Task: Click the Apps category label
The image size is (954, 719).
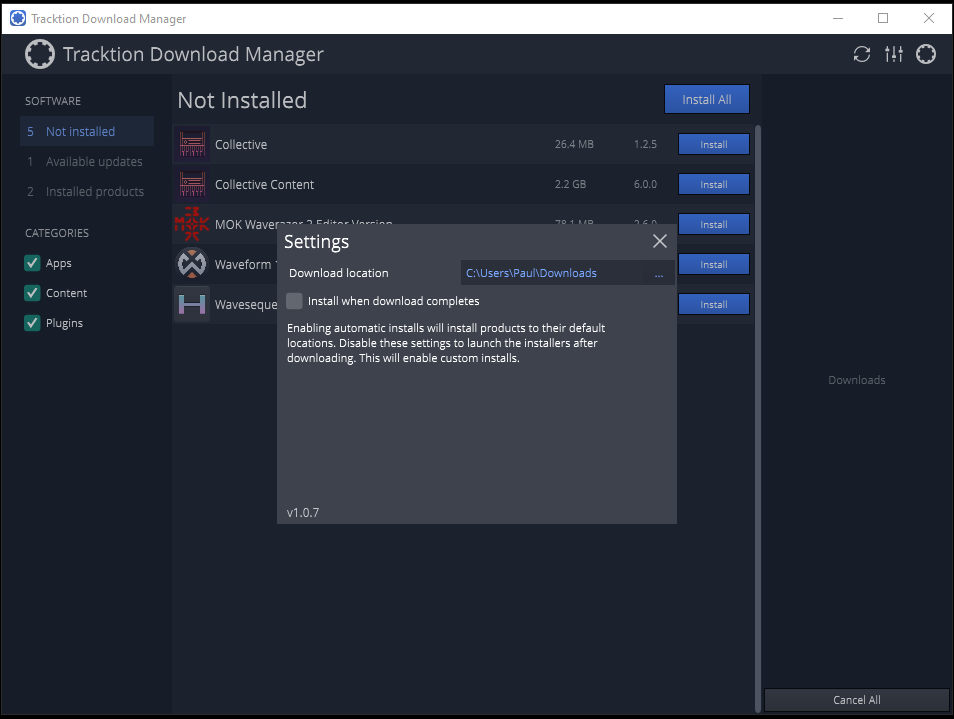Action: pyautogui.click(x=59, y=263)
